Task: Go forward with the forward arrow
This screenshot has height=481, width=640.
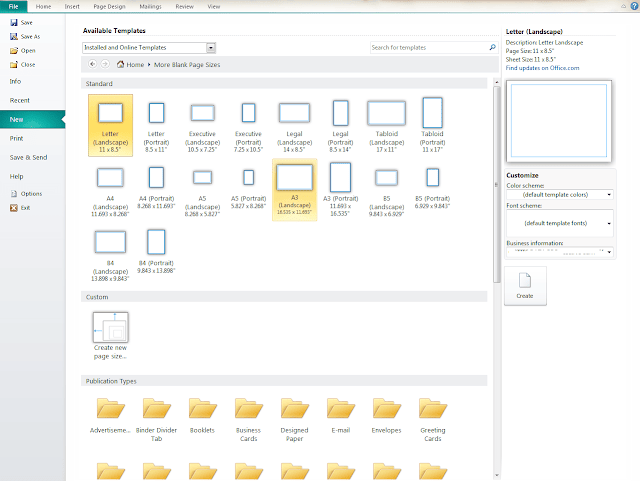Action: (105, 64)
